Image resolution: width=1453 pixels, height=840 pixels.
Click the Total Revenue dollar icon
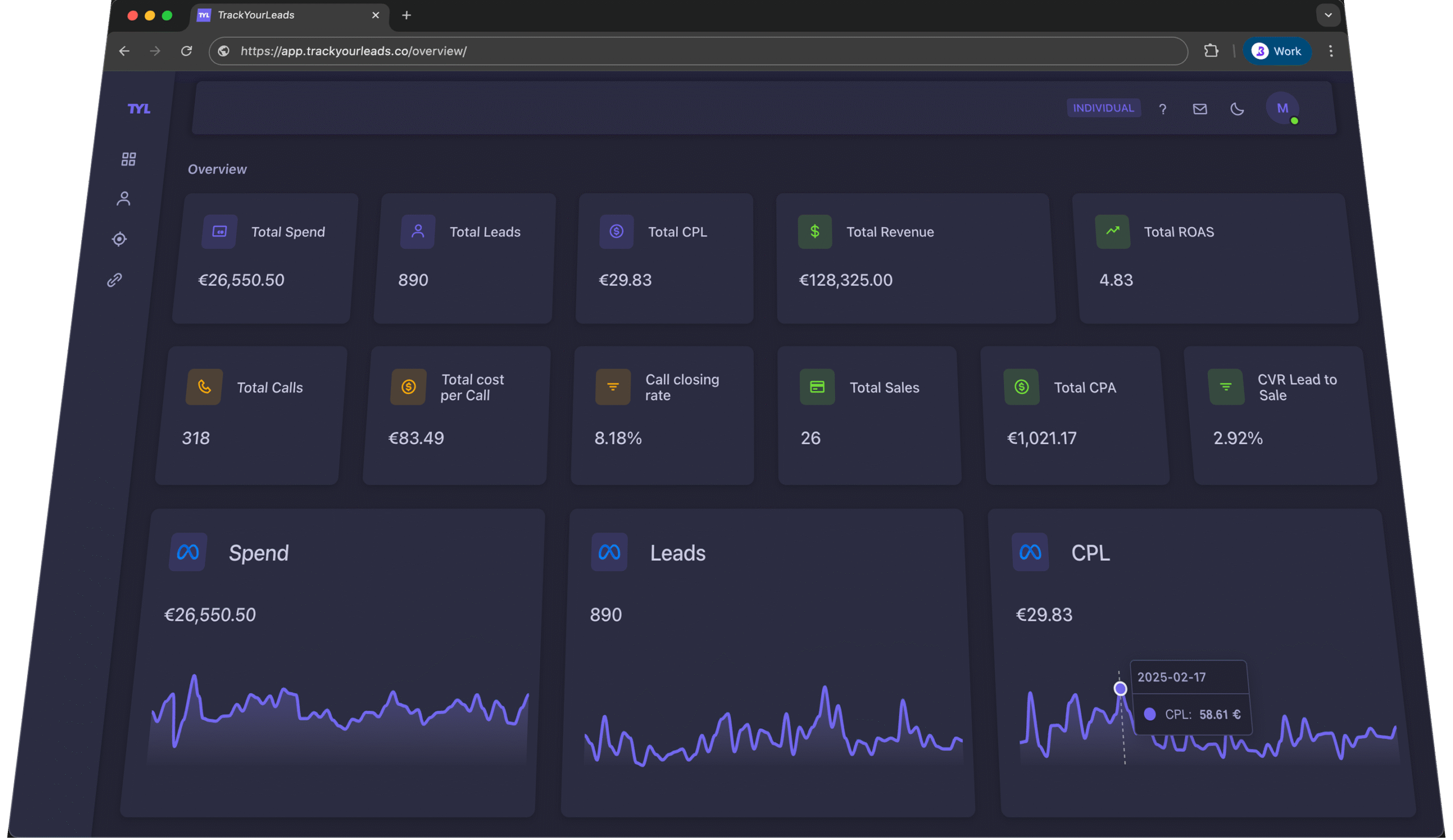814,232
